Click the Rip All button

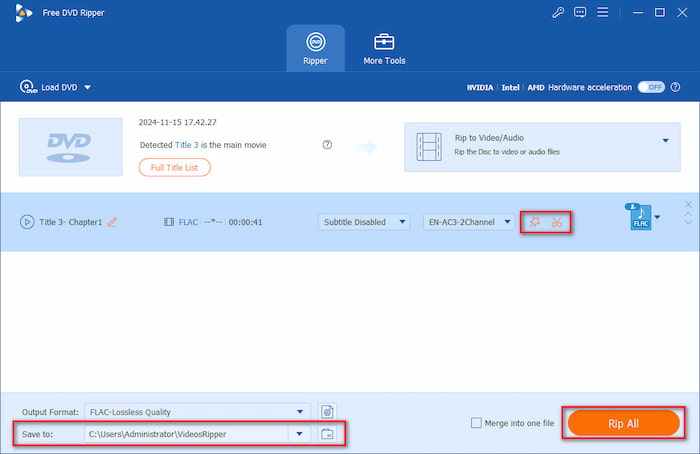pos(624,423)
